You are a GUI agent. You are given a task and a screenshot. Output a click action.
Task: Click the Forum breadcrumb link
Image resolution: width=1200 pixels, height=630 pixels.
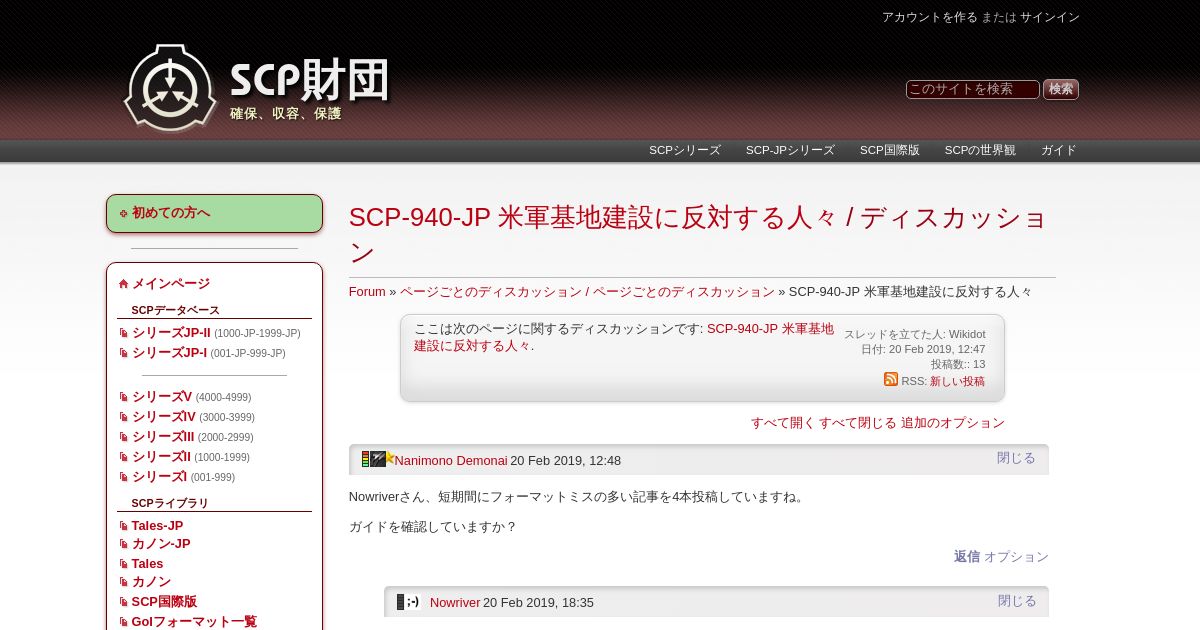[x=367, y=292]
